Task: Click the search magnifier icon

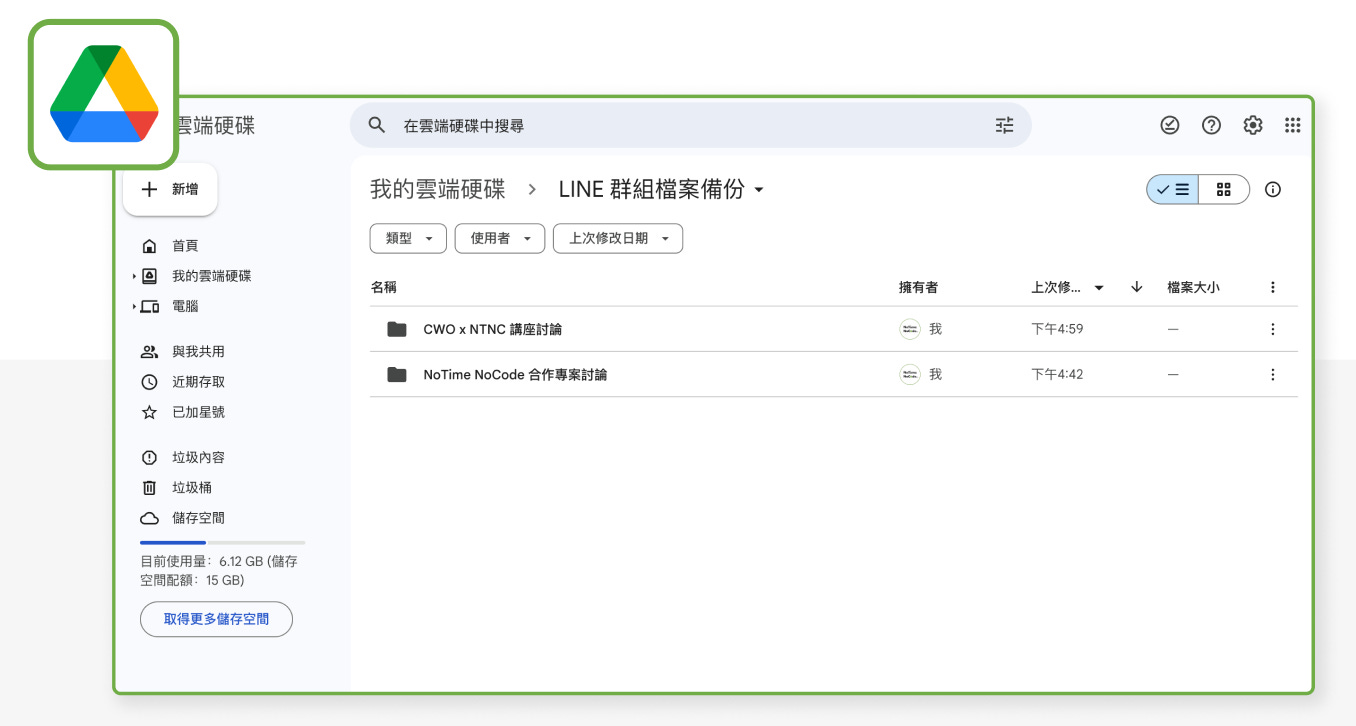Action: click(377, 125)
